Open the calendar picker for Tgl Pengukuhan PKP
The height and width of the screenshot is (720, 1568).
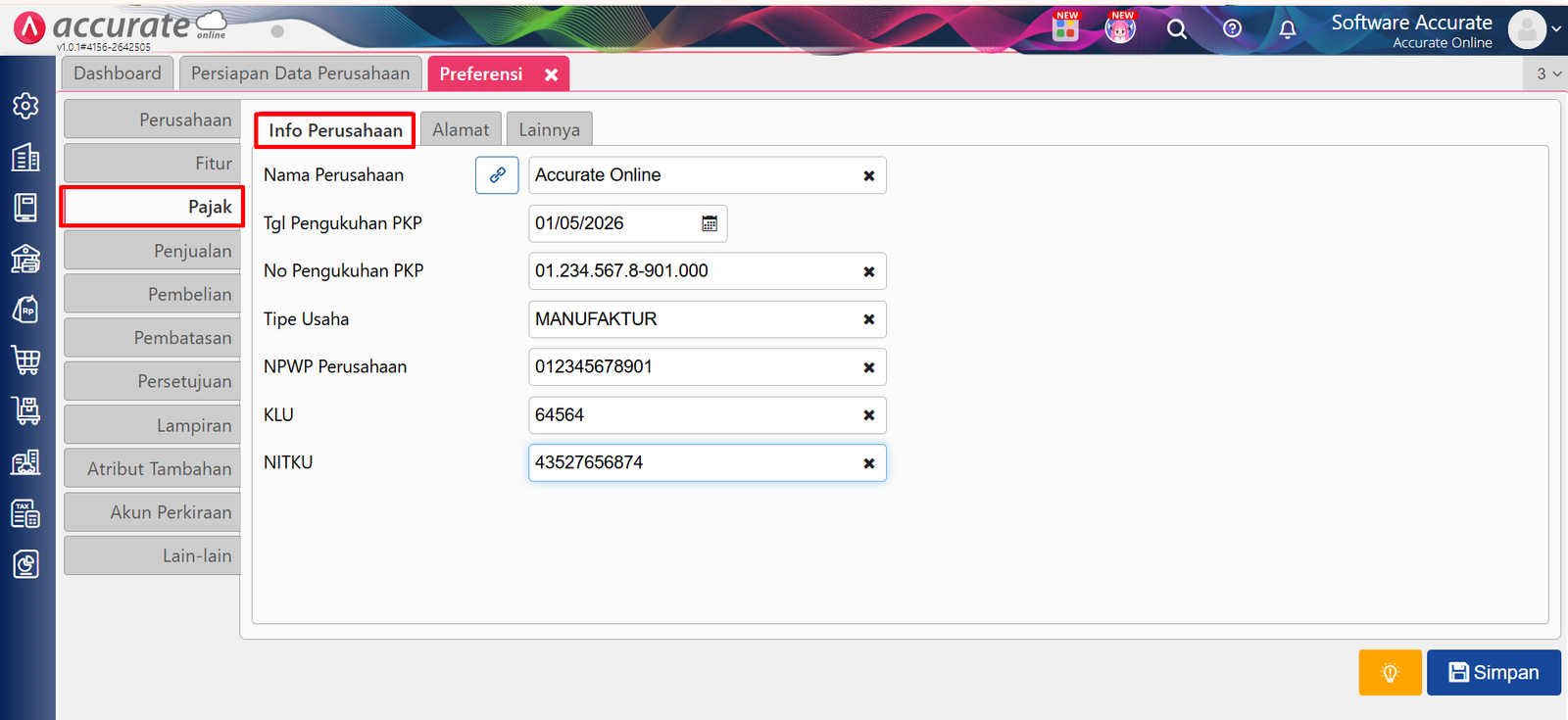[x=710, y=223]
